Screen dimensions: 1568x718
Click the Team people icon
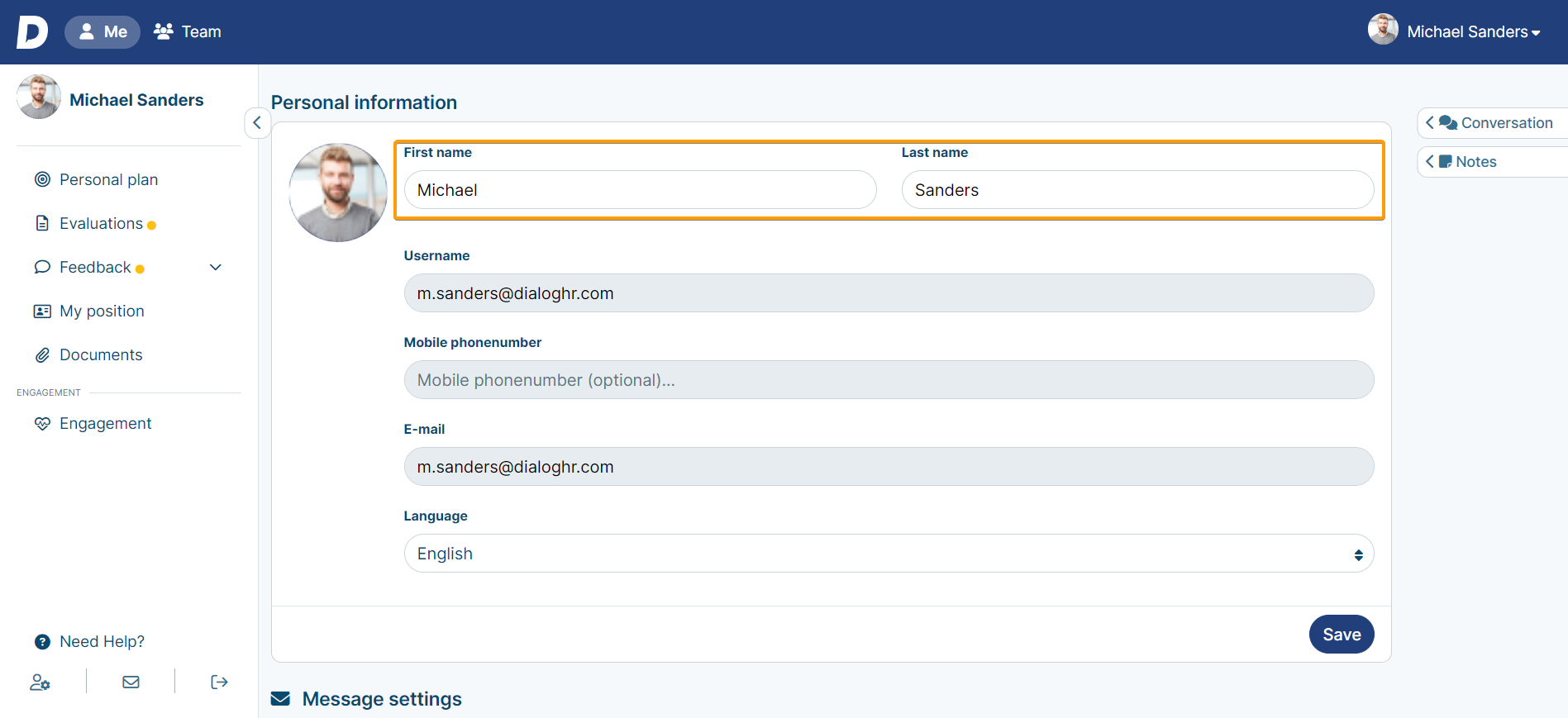coord(164,31)
